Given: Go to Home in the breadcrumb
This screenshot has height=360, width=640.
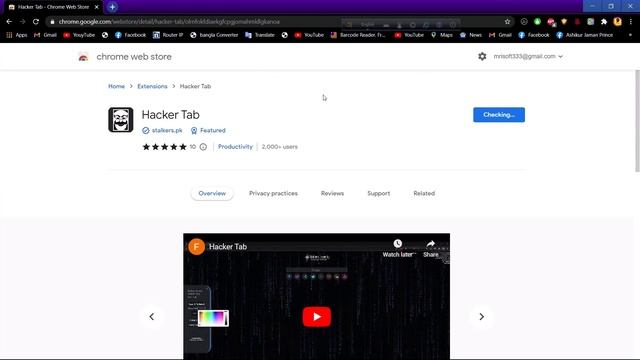Looking at the screenshot, I should point(116,86).
